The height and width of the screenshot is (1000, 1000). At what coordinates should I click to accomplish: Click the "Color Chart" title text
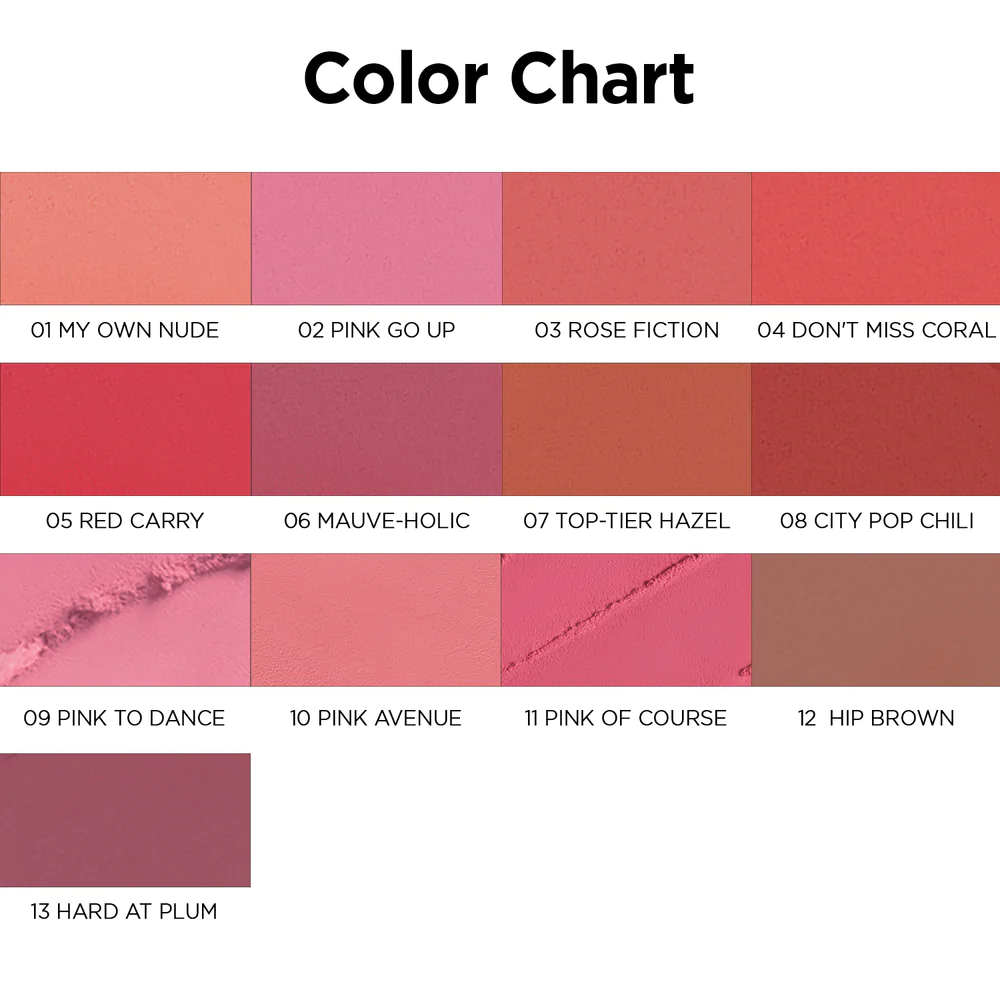pos(499,78)
